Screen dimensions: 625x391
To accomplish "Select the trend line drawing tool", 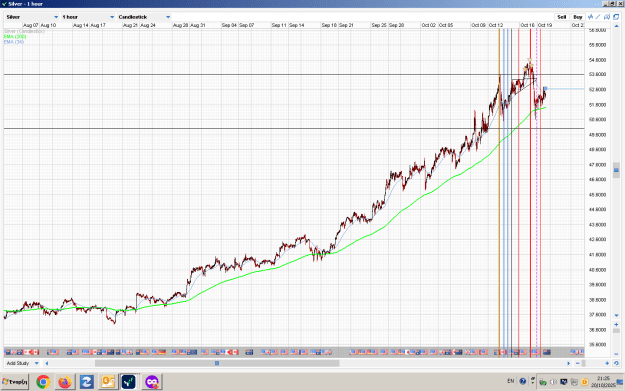I will pos(598,17).
